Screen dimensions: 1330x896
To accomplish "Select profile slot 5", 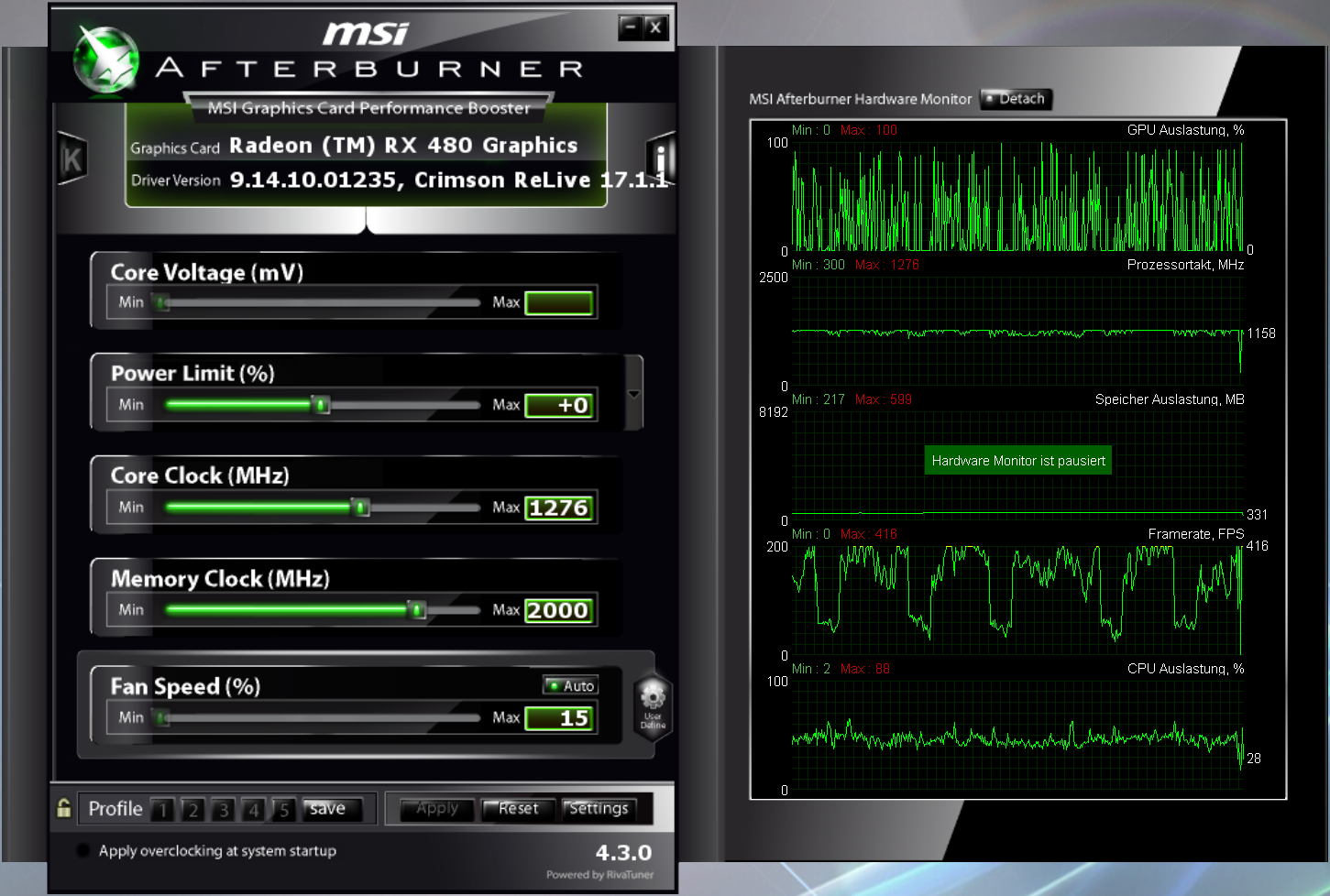I will tap(284, 810).
